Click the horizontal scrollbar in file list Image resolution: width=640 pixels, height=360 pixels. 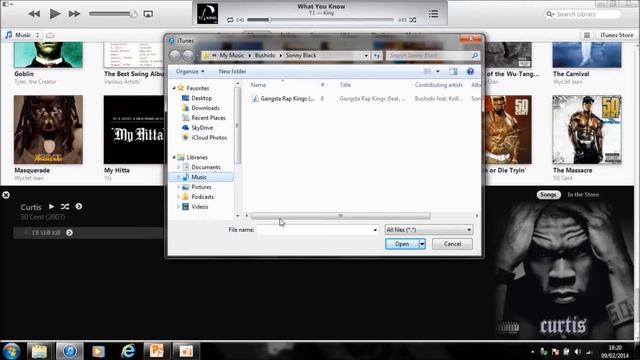click(340, 216)
